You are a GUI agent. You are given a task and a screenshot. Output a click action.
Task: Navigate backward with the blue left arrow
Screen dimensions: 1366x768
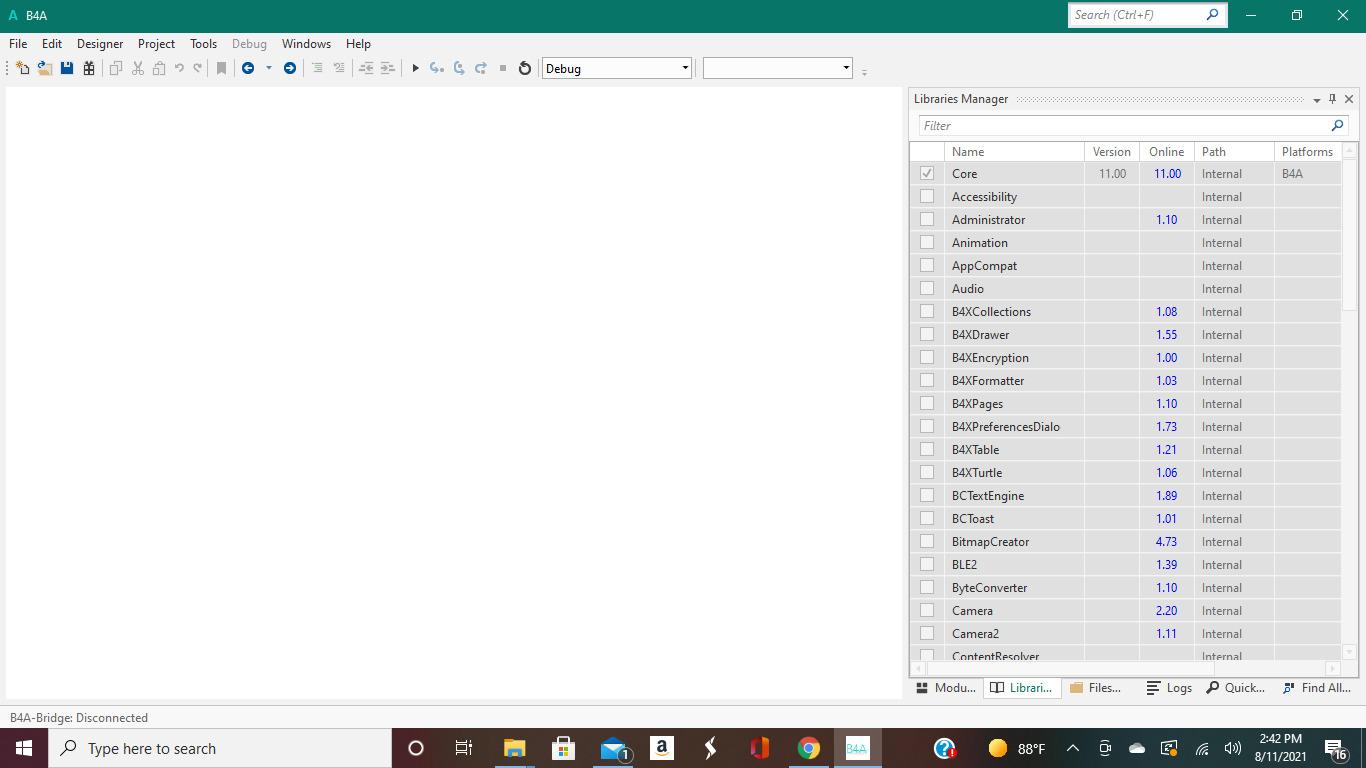pos(248,68)
